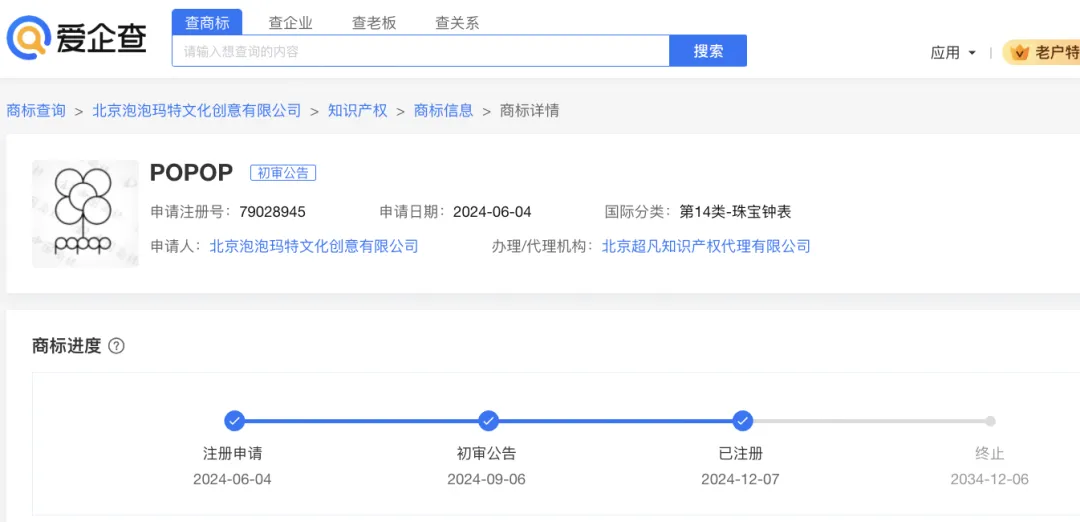
Task: Click the 注册申请 checkmark step marker
Action: (234, 421)
